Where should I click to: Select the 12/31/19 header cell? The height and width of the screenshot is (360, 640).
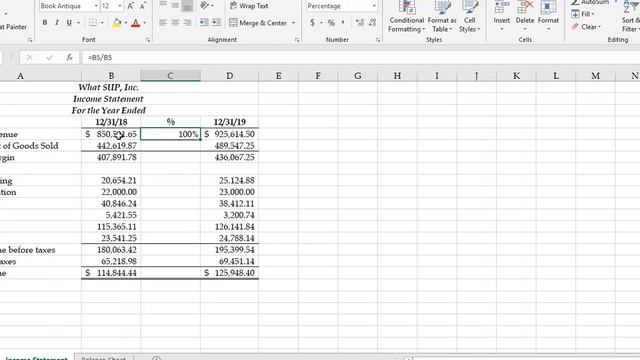click(x=230, y=122)
